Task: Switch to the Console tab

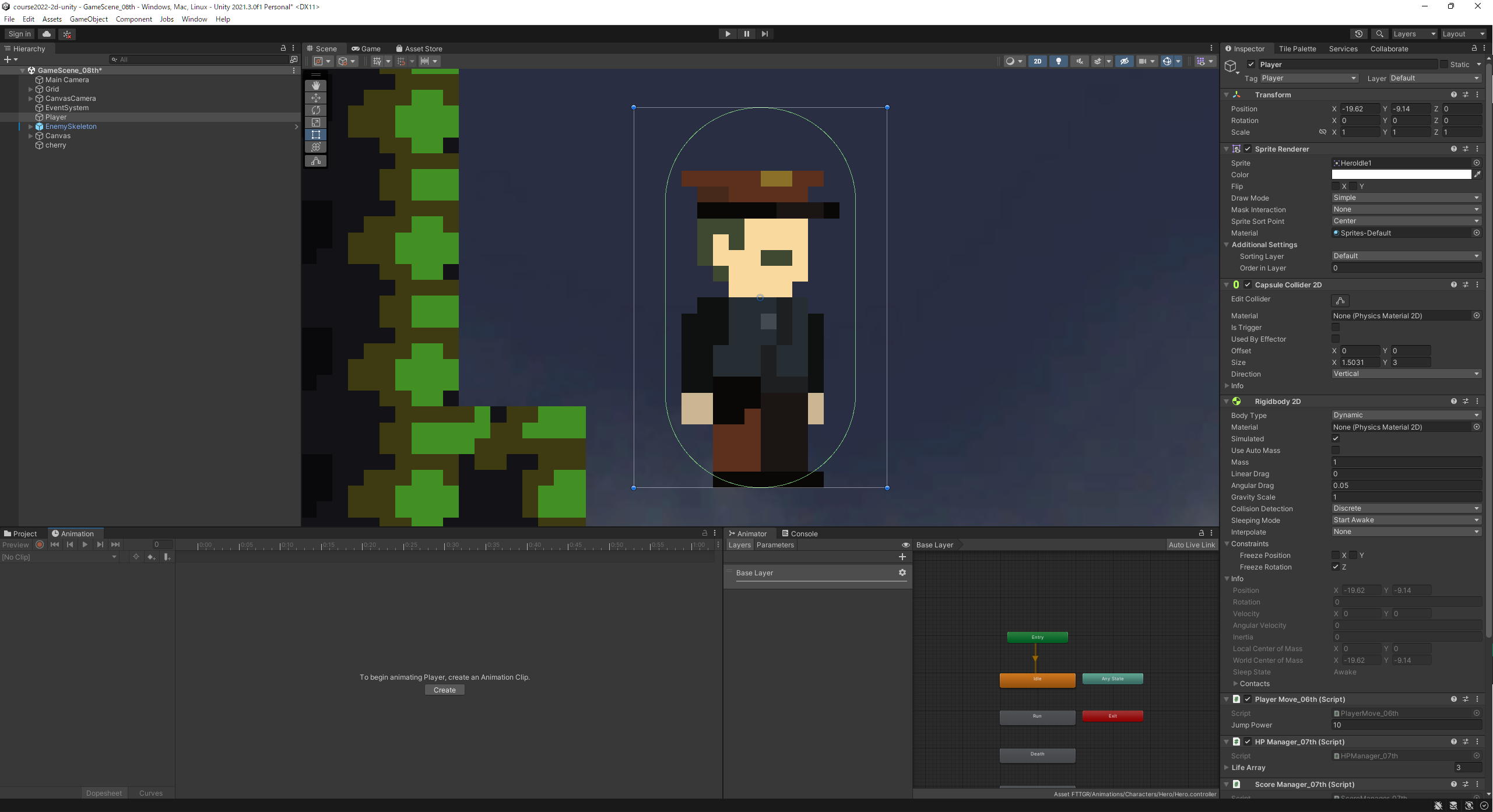Action: [x=800, y=533]
